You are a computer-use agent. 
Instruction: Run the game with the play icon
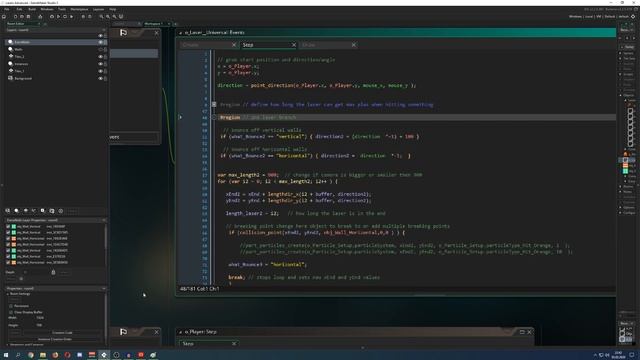point(58,17)
